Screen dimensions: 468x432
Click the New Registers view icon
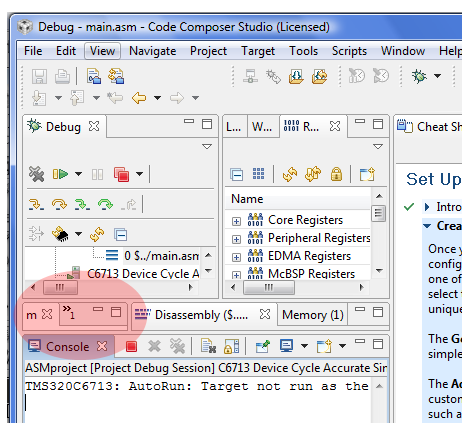point(367,174)
